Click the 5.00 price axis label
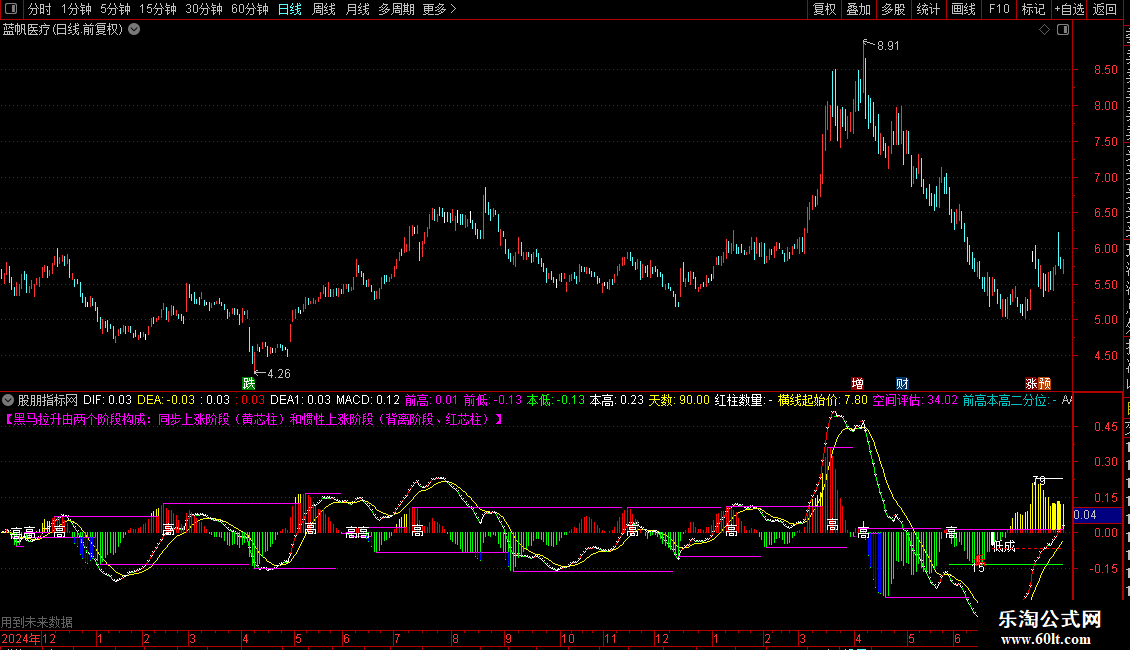The height and width of the screenshot is (650, 1130). (1105, 320)
